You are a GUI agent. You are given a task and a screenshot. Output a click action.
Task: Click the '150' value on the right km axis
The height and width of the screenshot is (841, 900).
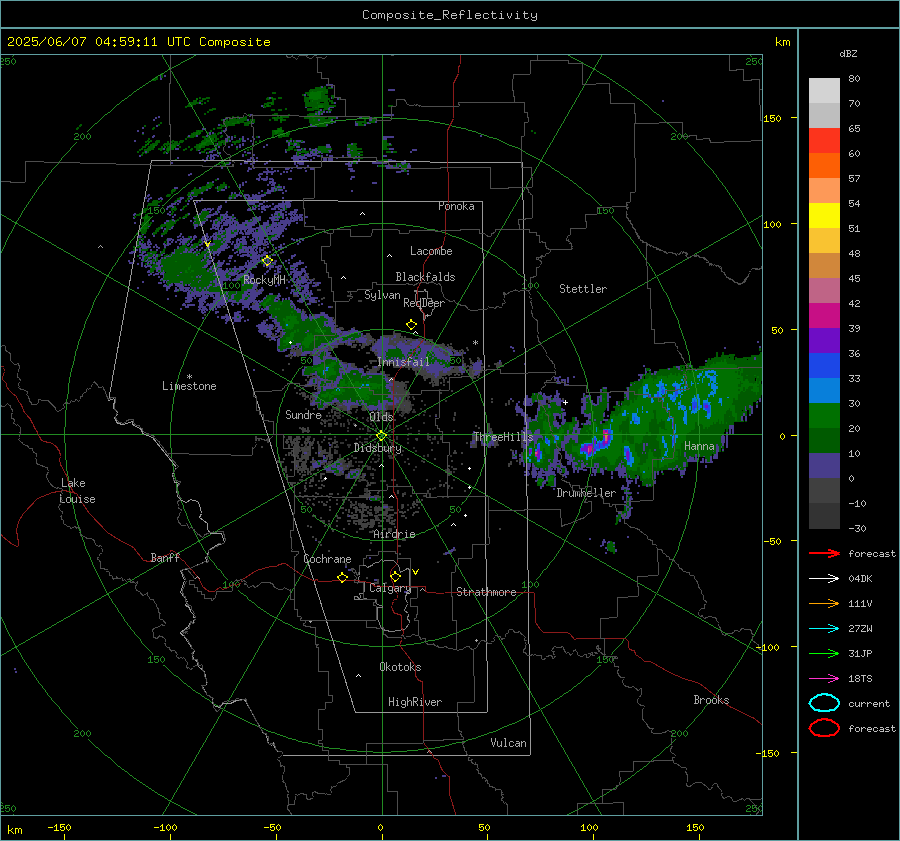(772, 118)
